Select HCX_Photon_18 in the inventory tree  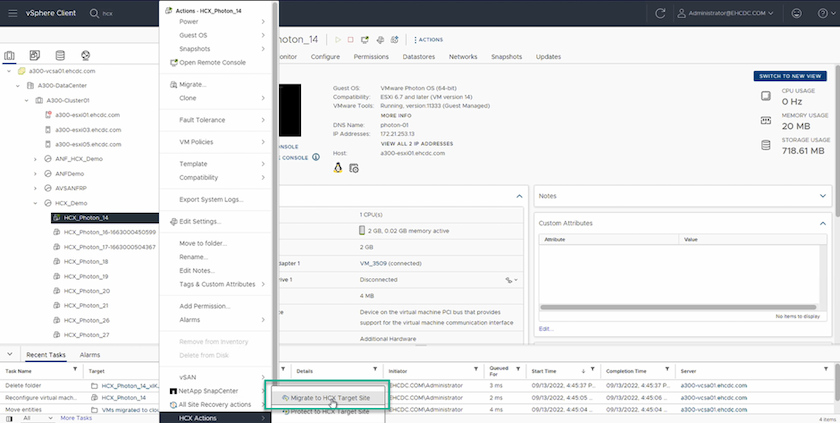(85, 261)
